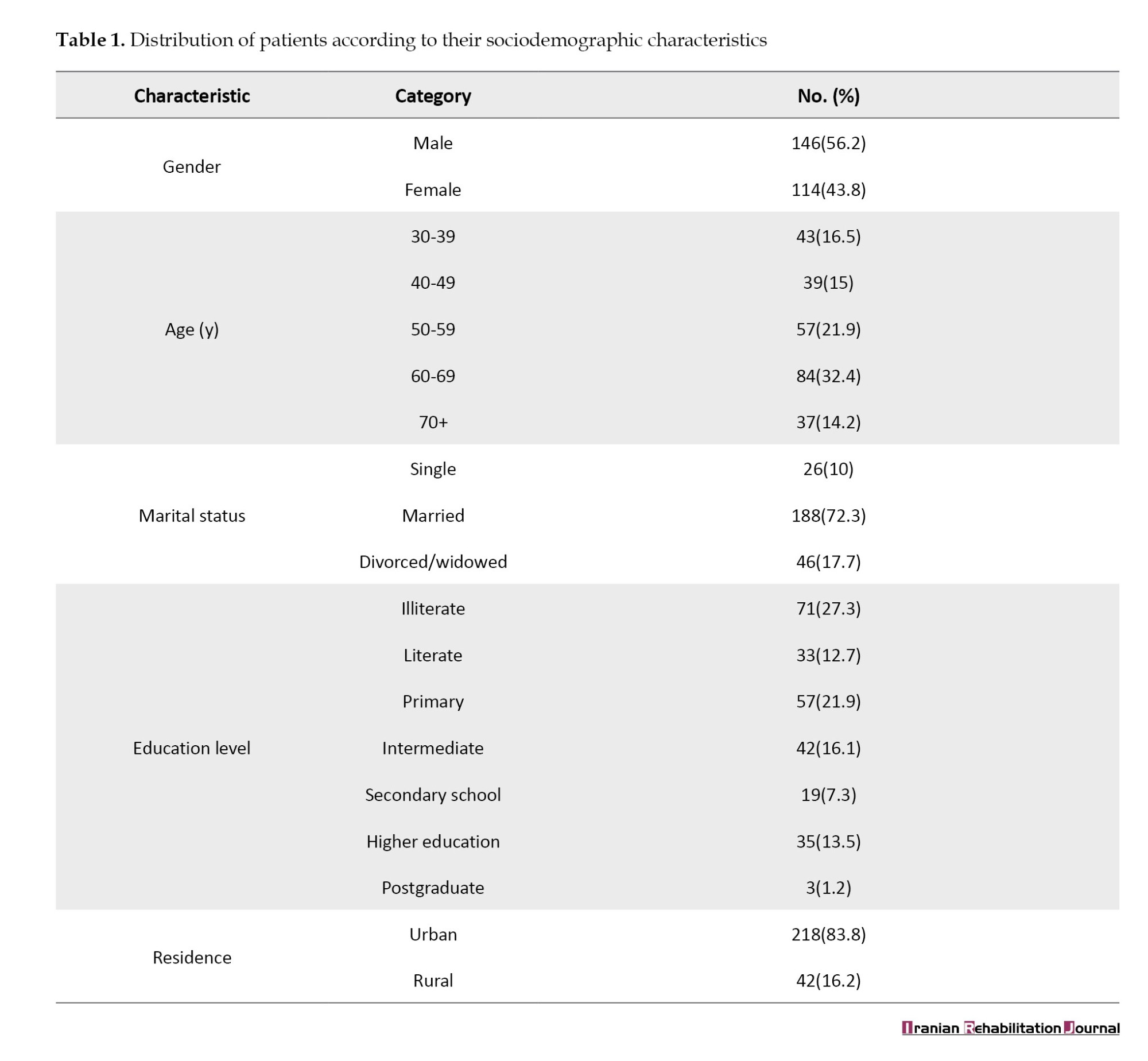This screenshot has height=1061, width=1148.
Task: Click the Residence row label
Action: pos(192,957)
